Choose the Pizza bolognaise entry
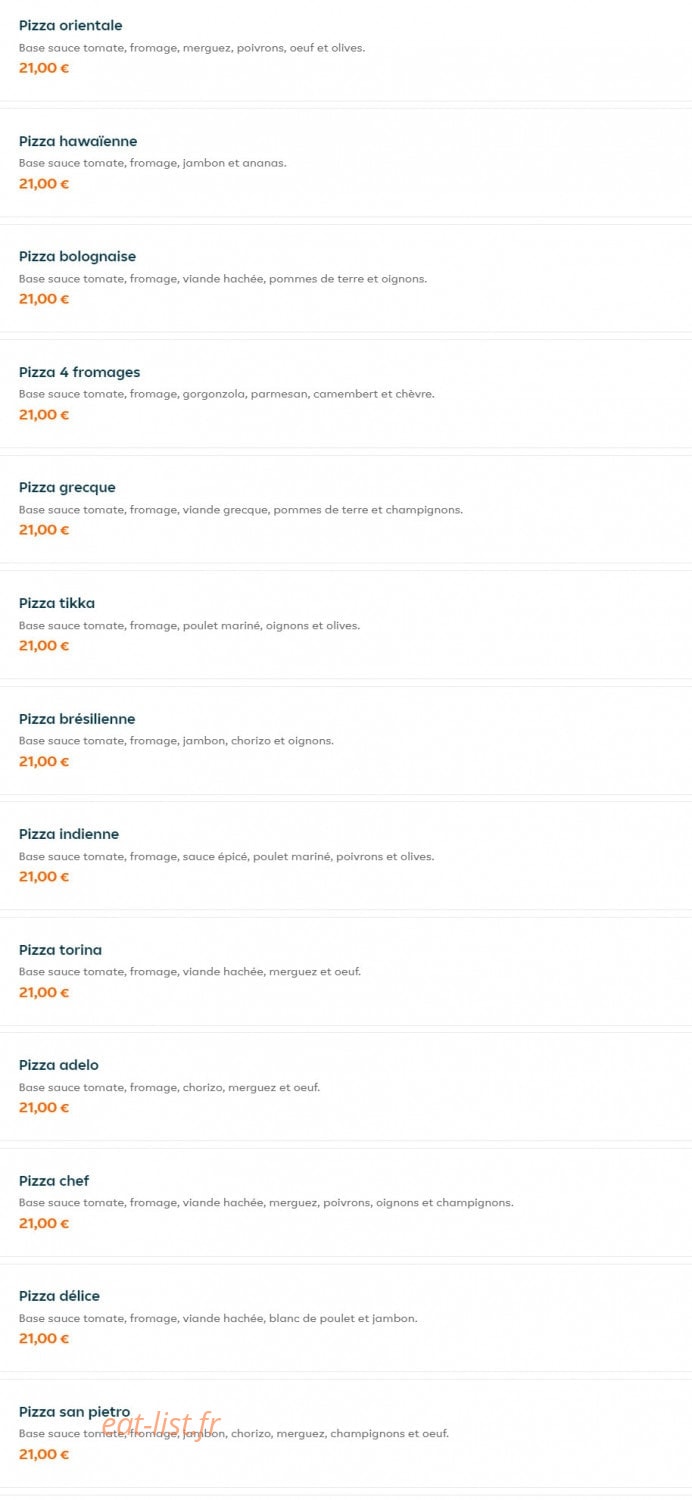Viewport: 692px width, 1500px height. coord(346,278)
